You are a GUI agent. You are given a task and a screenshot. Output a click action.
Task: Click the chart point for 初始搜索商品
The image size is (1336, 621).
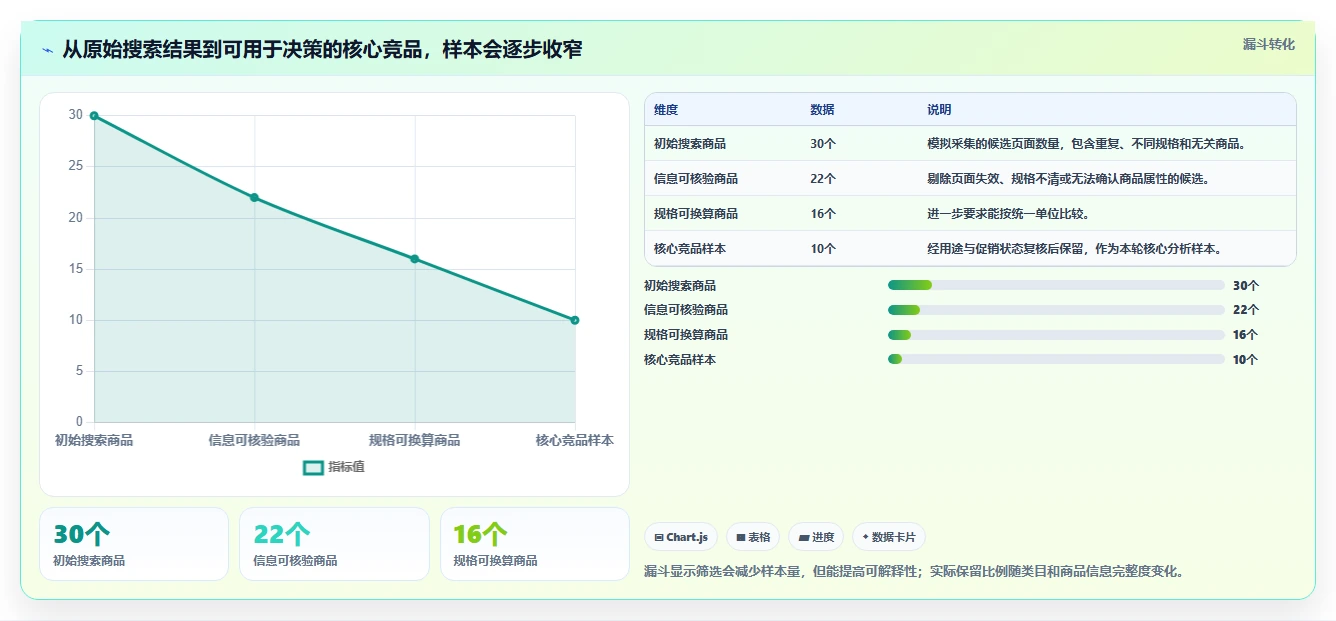(94, 116)
